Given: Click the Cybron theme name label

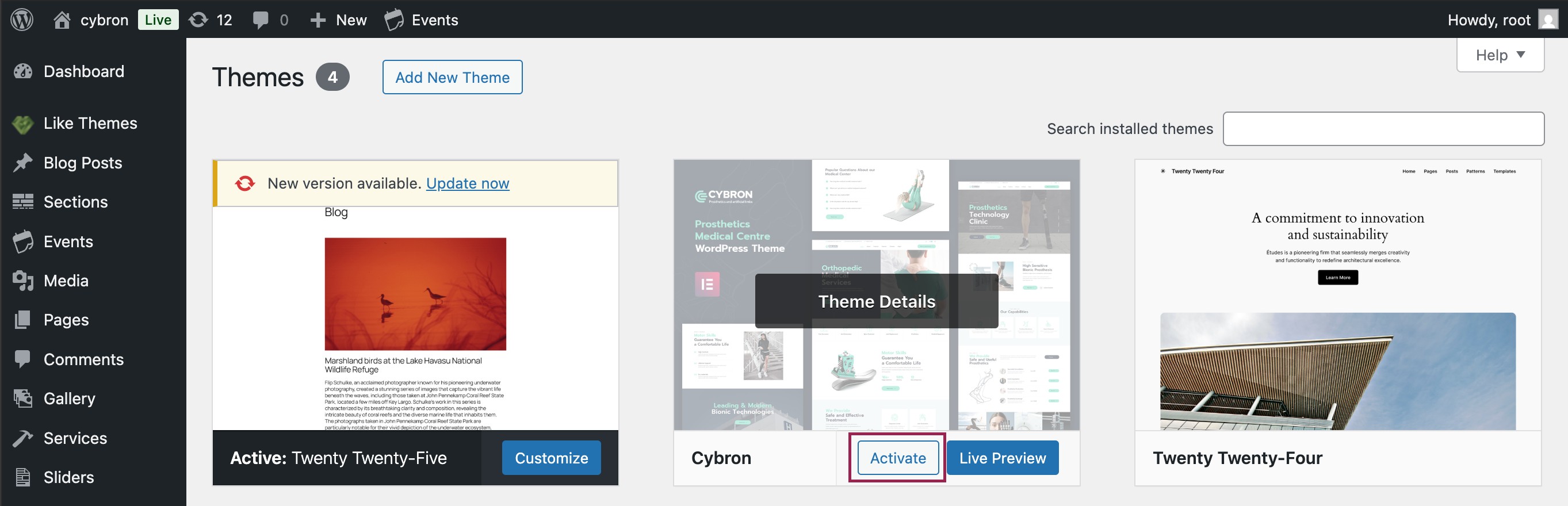Looking at the screenshot, I should (721, 458).
